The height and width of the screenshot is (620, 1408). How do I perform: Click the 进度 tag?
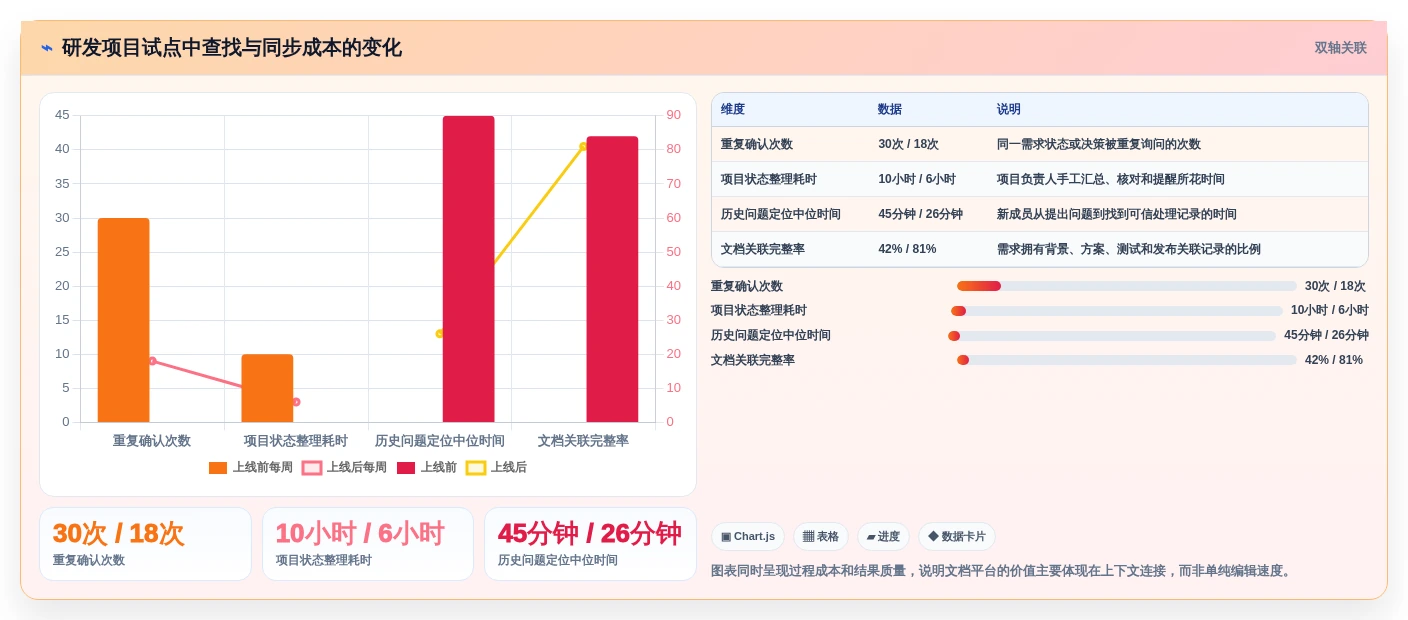click(883, 537)
